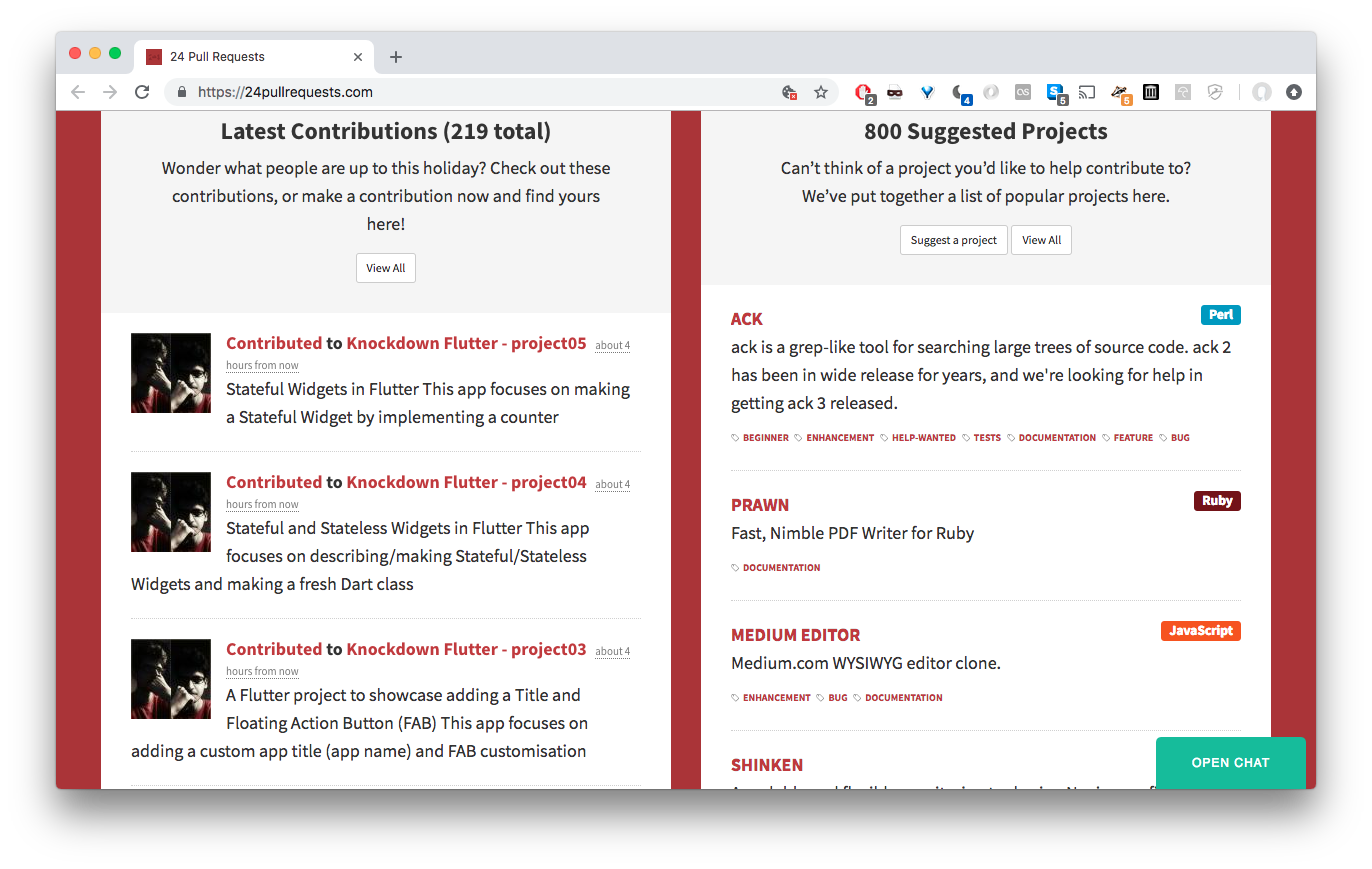Click the ENHANCEMENT tag under ACK
1372x869 pixels.
834,438
